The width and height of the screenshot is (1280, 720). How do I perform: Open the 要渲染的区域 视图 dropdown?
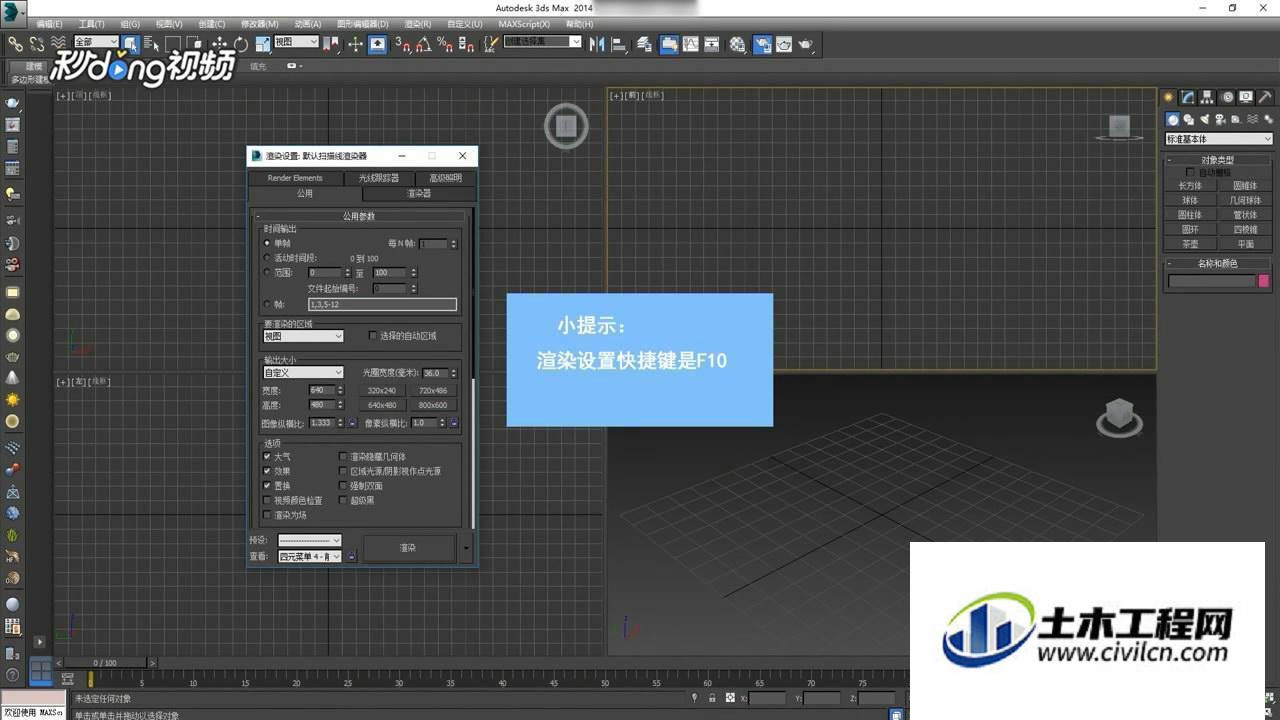(x=304, y=336)
